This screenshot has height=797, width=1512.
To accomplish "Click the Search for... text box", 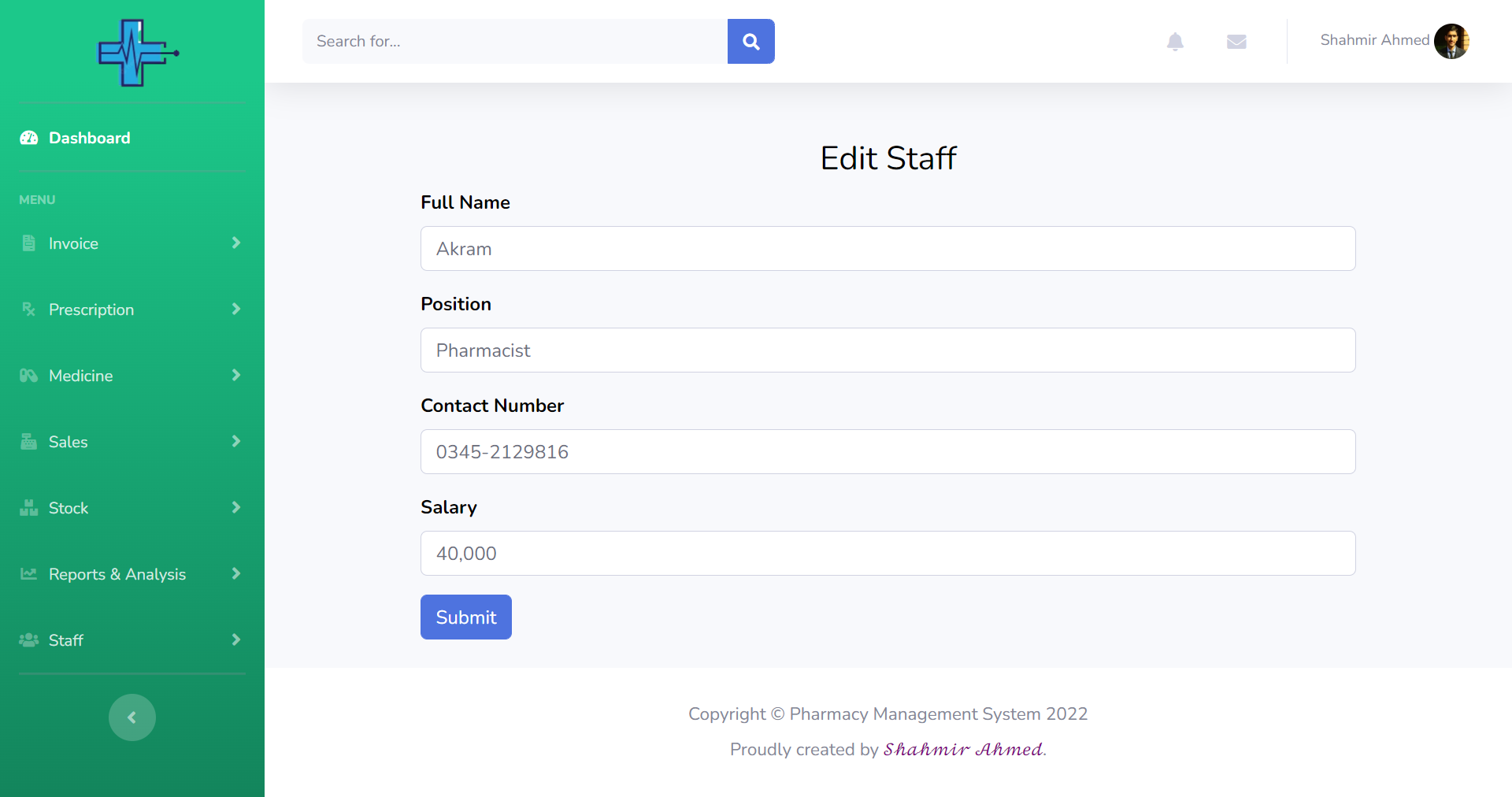I will 515,42.
